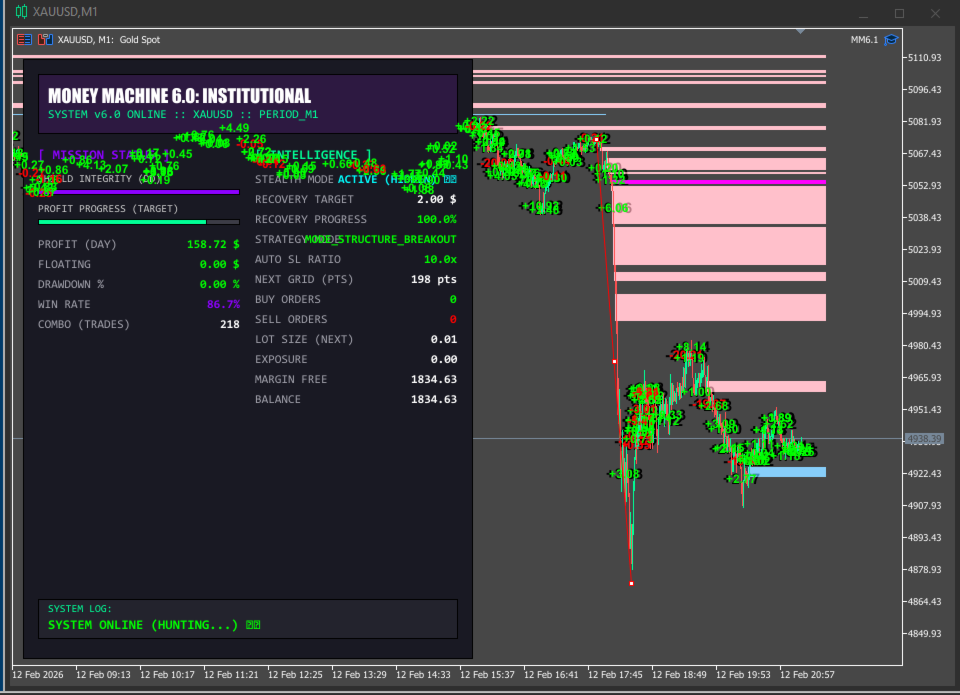Image resolution: width=960 pixels, height=695 pixels.
Task: Click the SYSTEM v6.0 ONLINE subtitle
Action: (183, 115)
